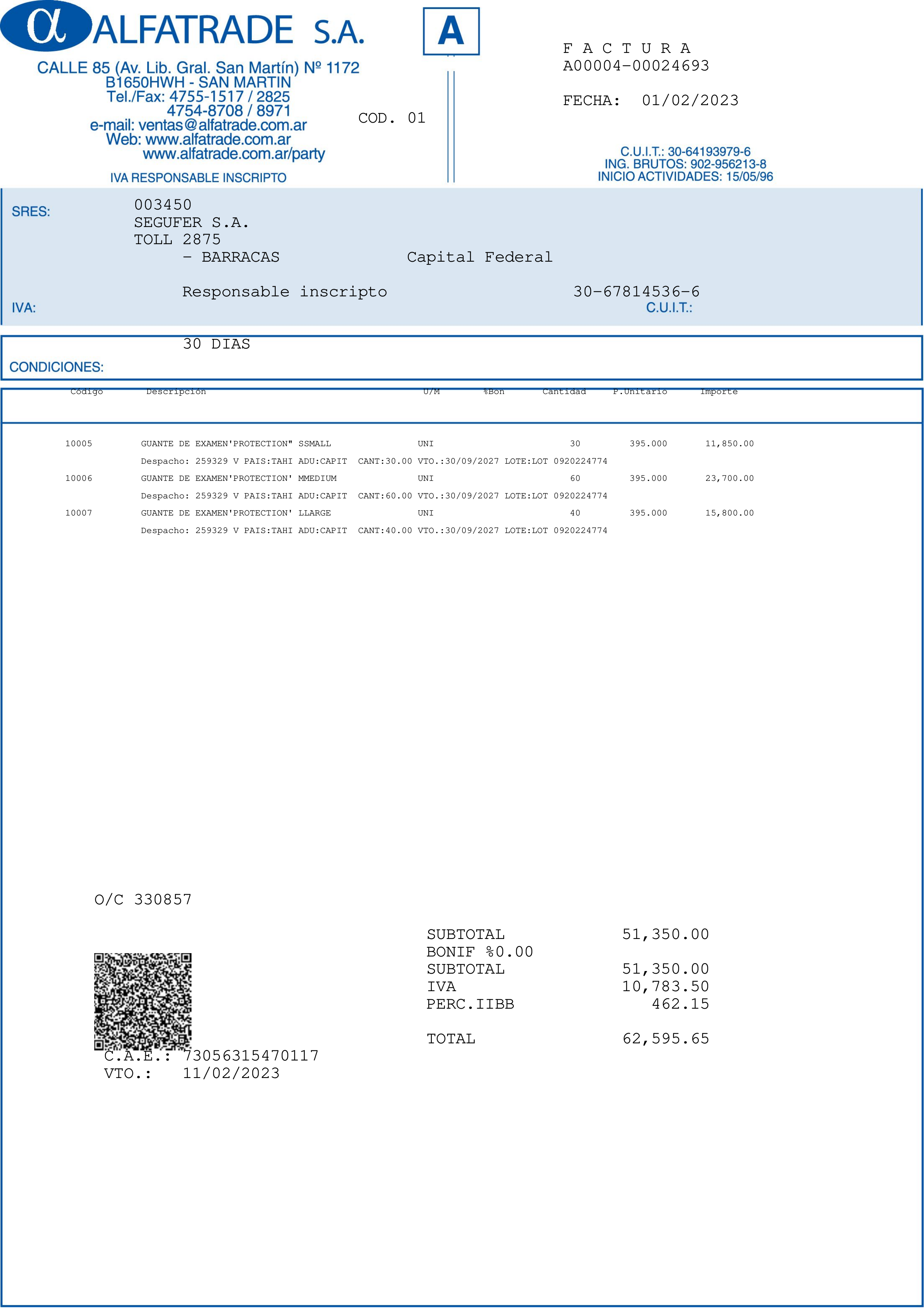Click the Descripcion column header
The height and width of the screenshot is (1308, 924).
(x=176, y=391)
